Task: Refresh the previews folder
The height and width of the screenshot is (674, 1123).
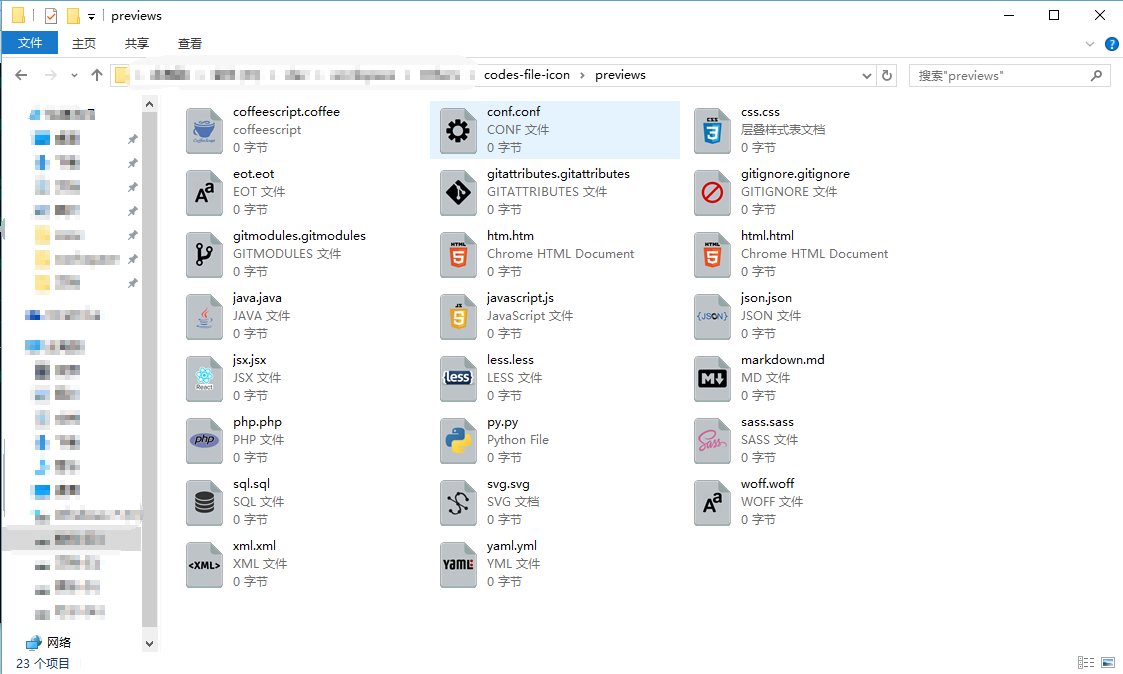Action: tap(887, 75)
